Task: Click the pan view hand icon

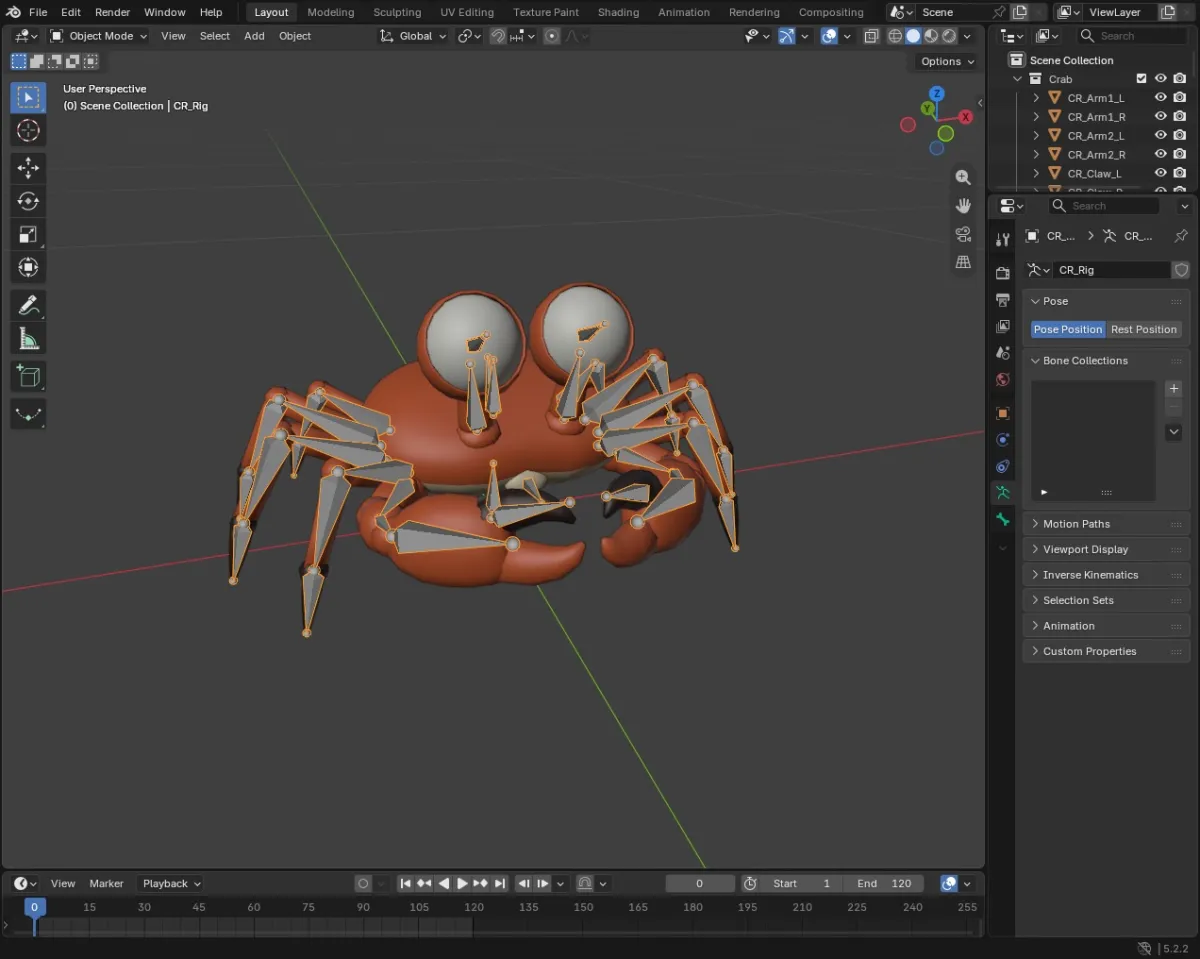Action: tap(963, 205)
